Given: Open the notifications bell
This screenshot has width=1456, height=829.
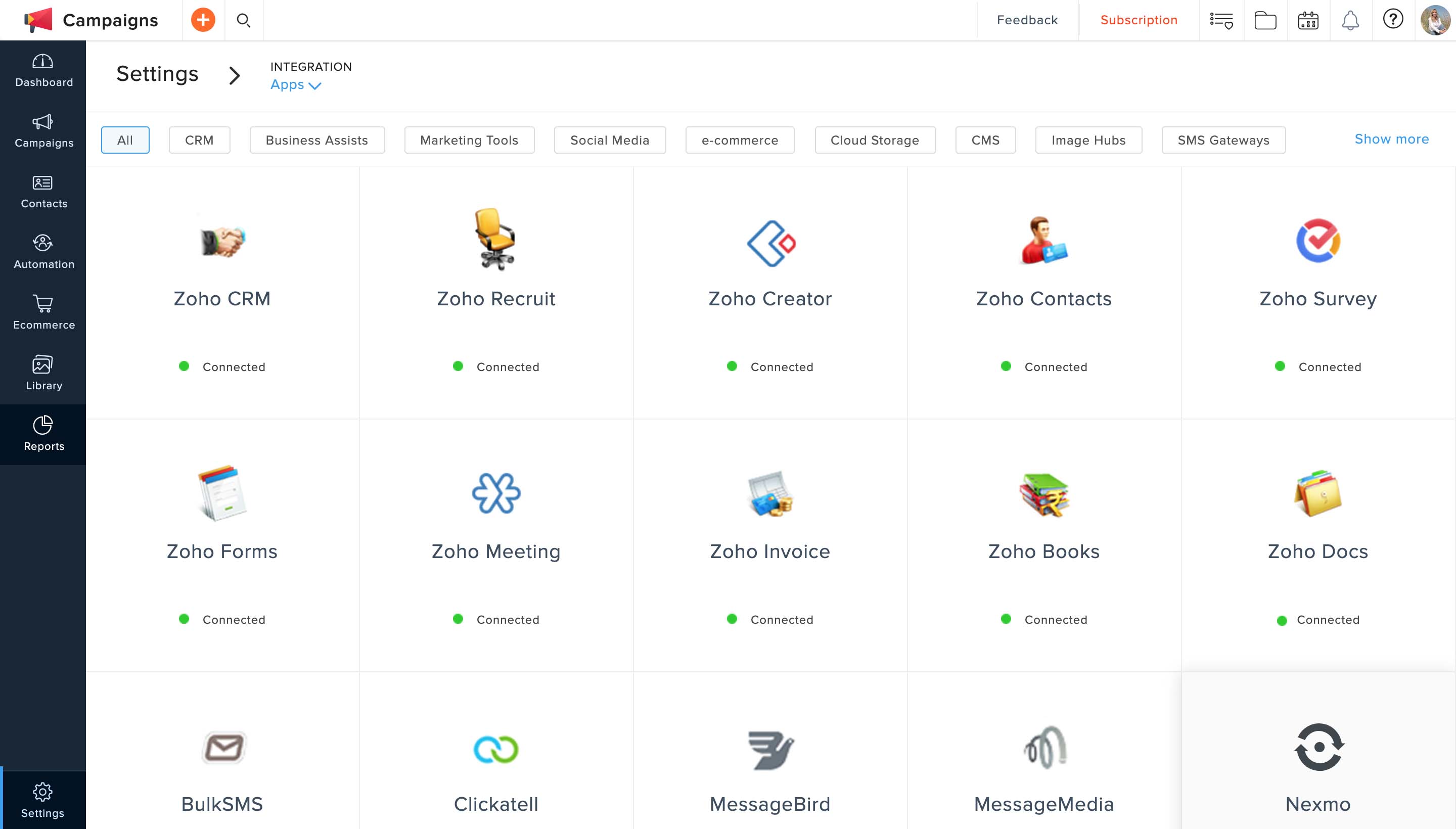Looking at the screenshot, I should coord(1349,20).
